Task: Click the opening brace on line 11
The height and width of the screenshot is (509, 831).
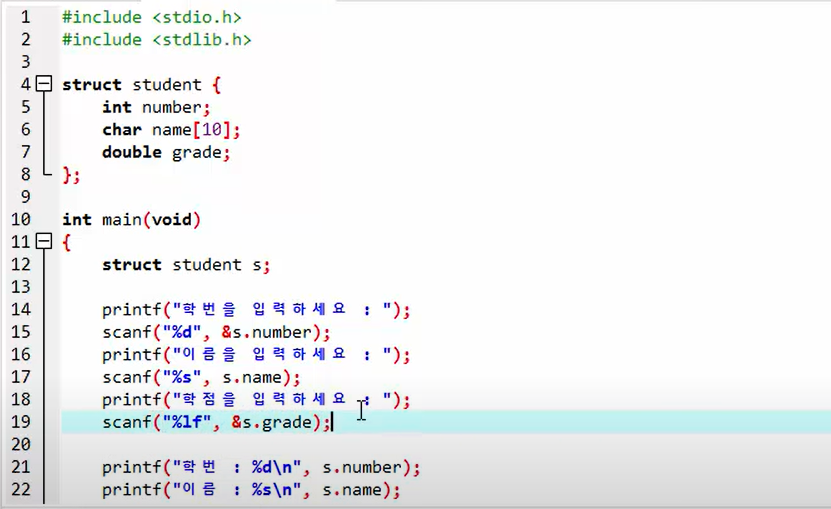Action: 66,242
